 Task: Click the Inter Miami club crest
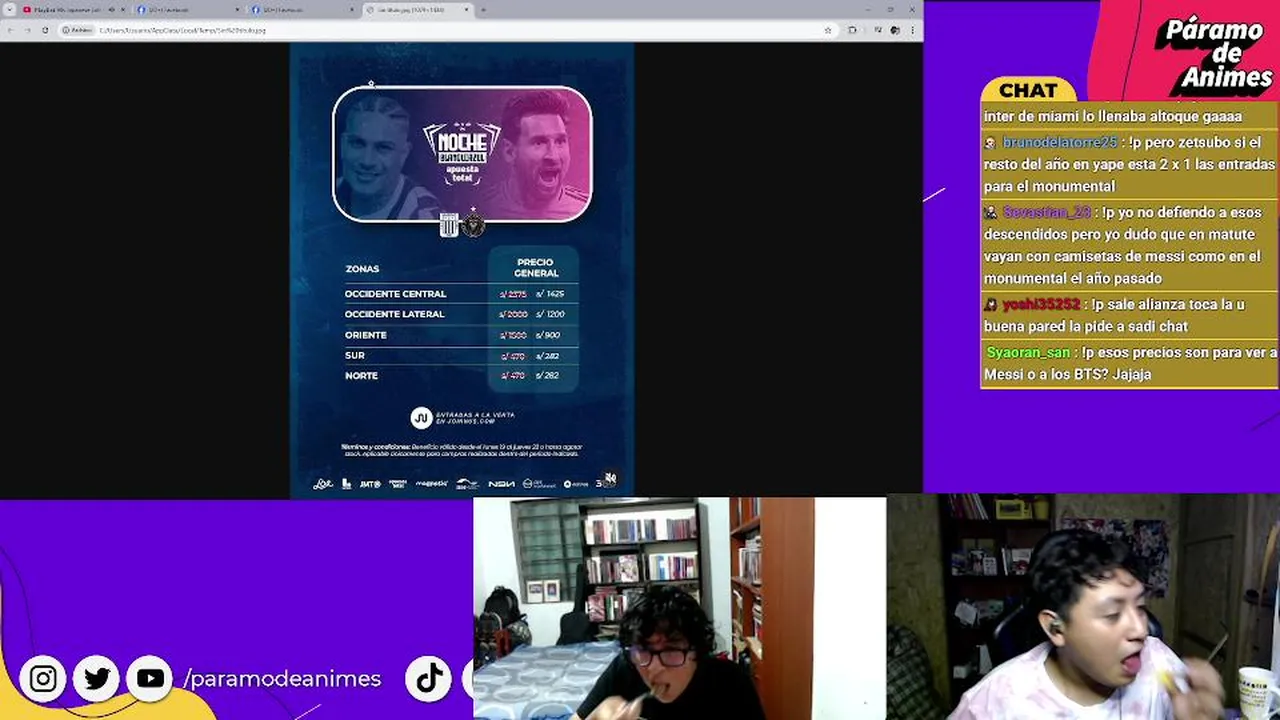pyautogui.click(x=473, y=225)
